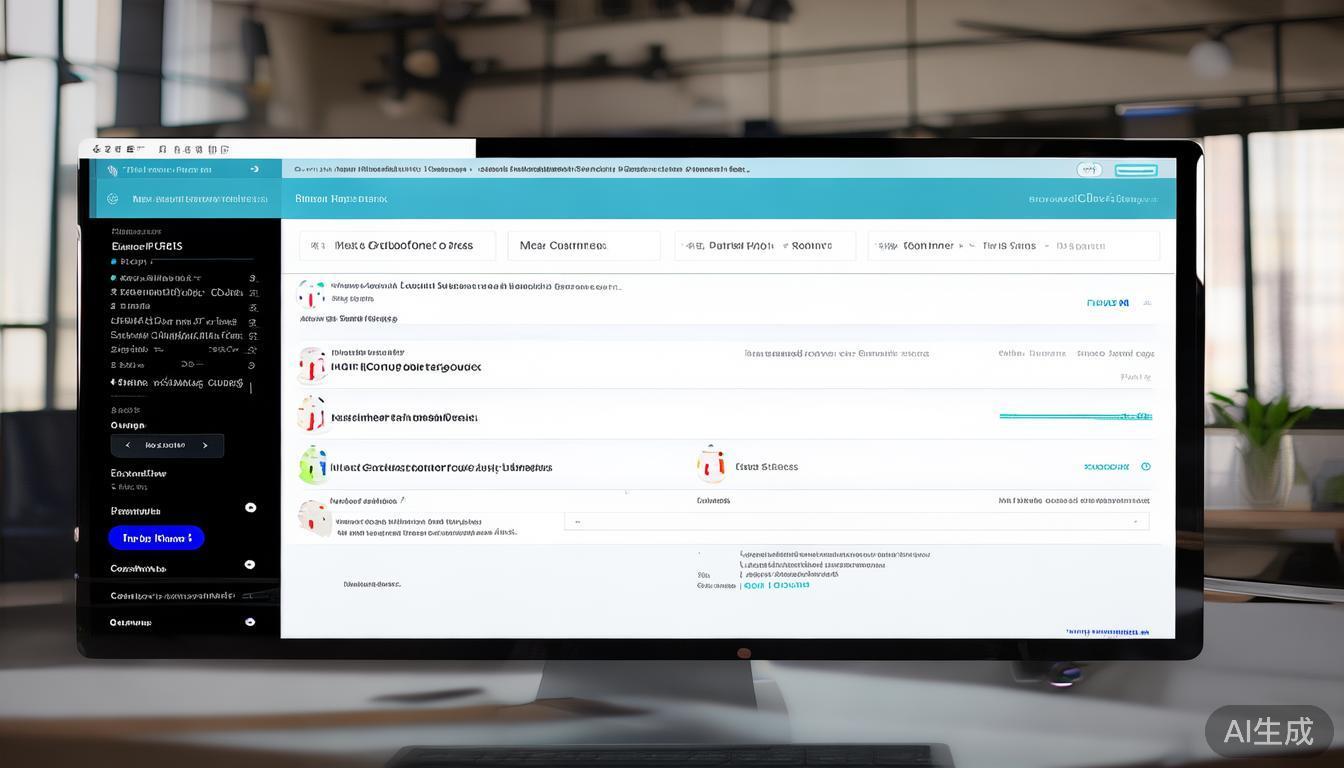This screenshot has width=1344, height=768.
Task: Click the avatar icon at center of list
Action: click(711, 465)
